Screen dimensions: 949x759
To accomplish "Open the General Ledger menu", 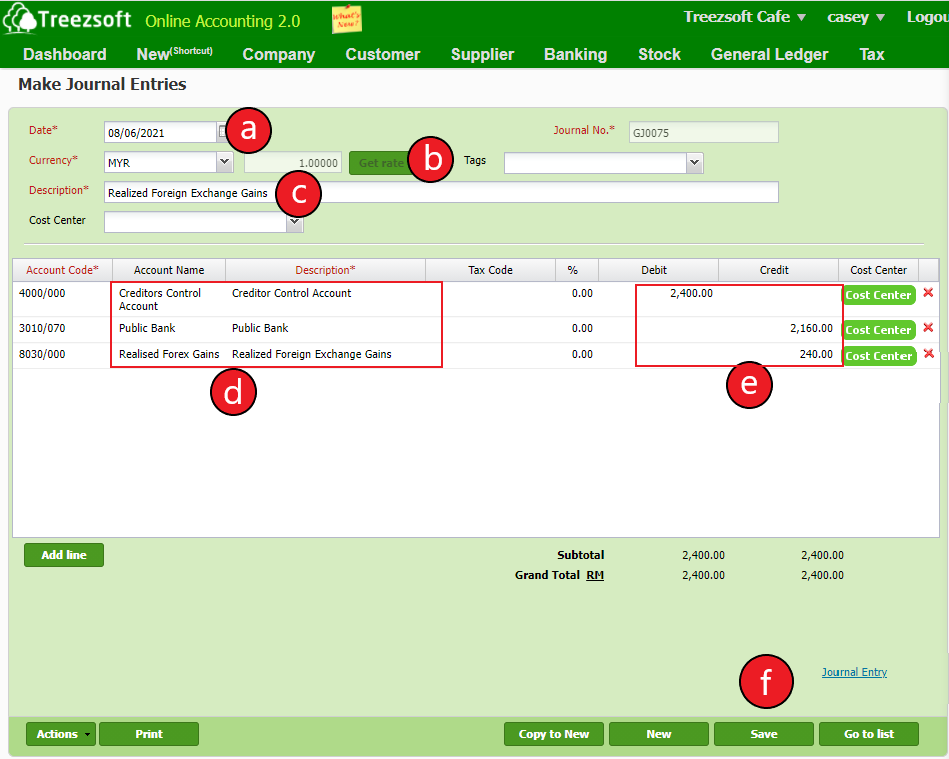I will [x=769, y=54].
